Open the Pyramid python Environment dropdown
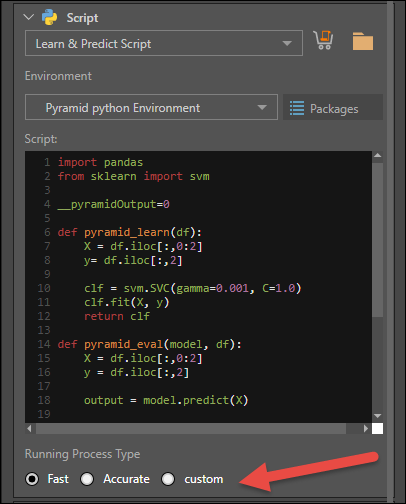 click(x=151, y=107)
